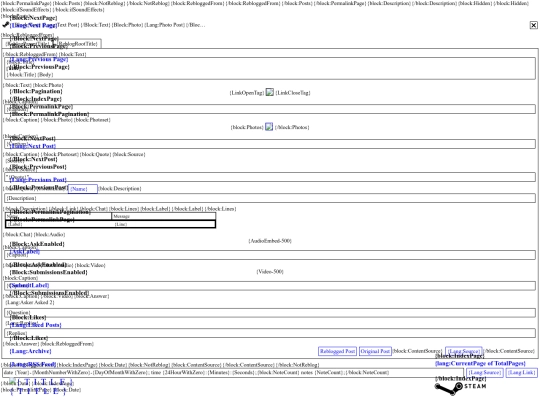Click the {Name} link box
540x405 pixels.
[83, 189]
